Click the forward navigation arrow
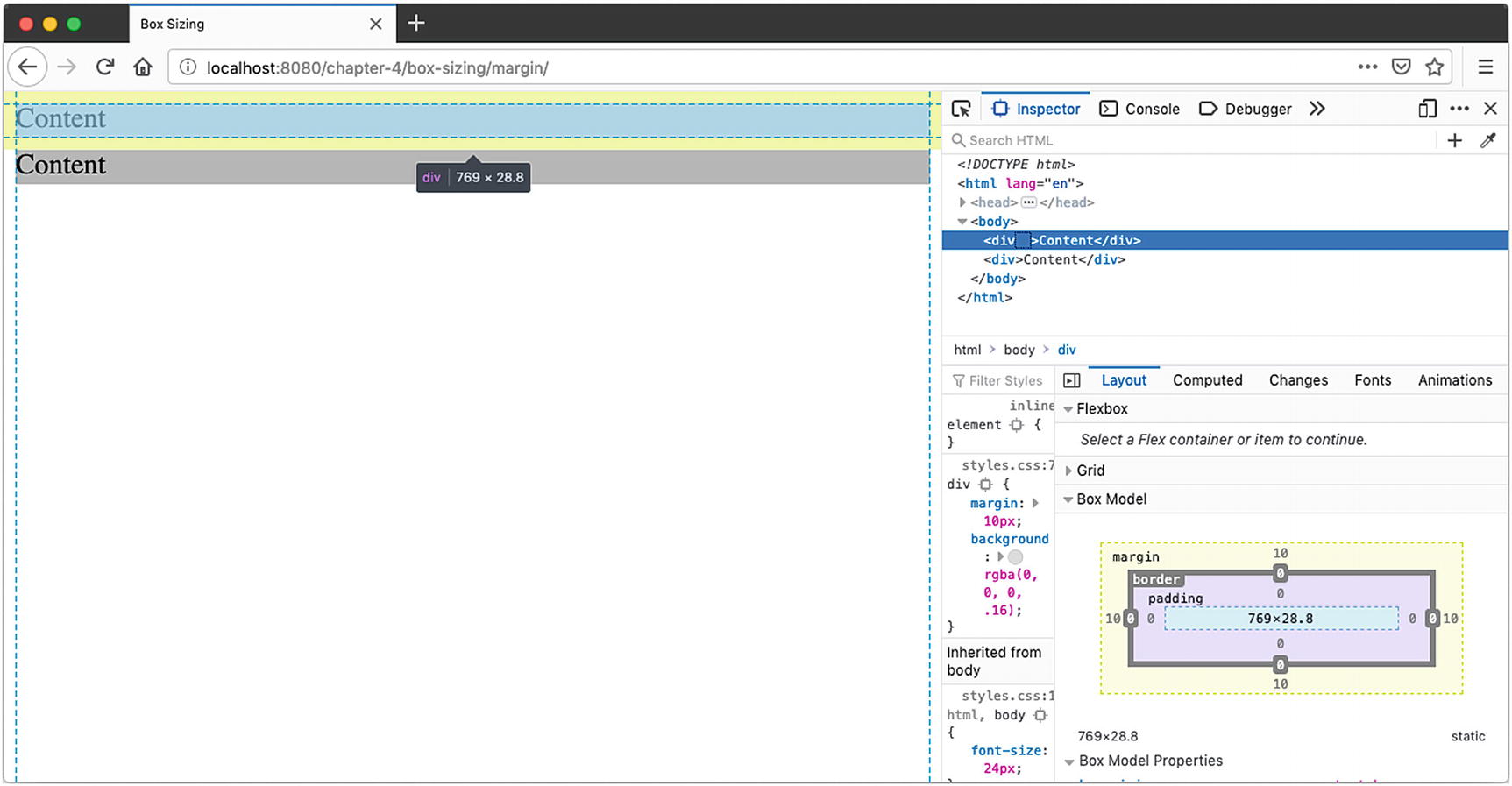1512x786 pixels. click(x=67, y=67)
